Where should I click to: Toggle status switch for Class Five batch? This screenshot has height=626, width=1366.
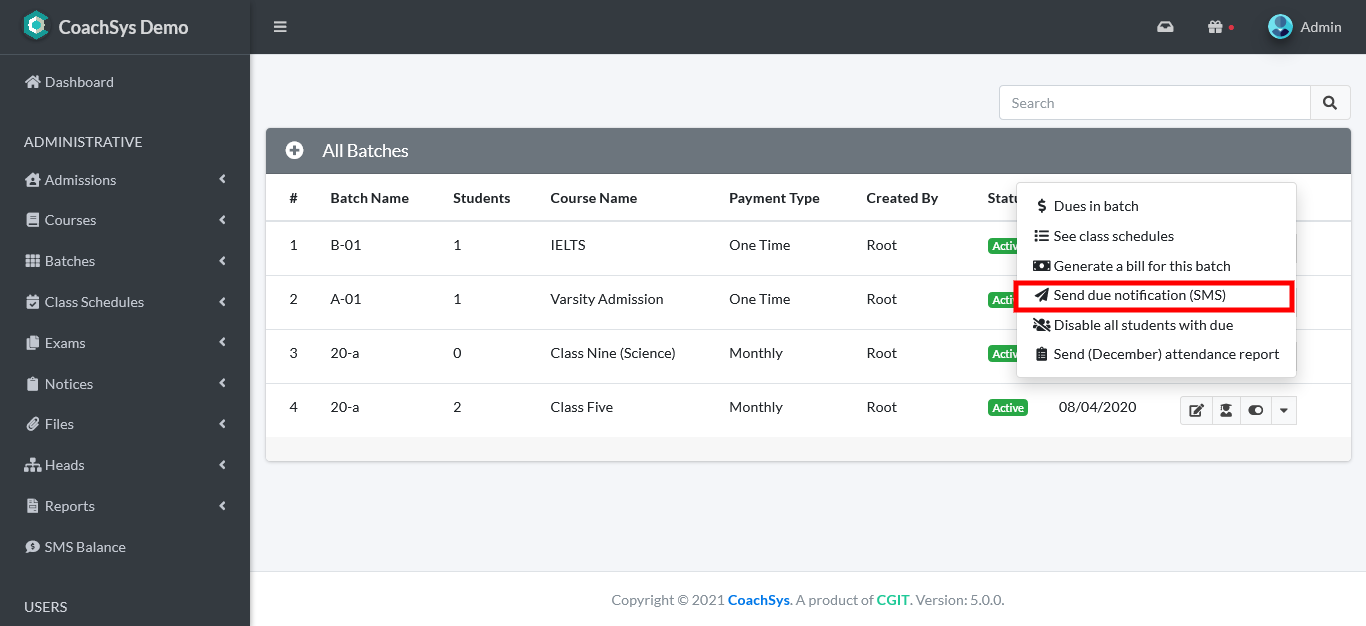1255,410
